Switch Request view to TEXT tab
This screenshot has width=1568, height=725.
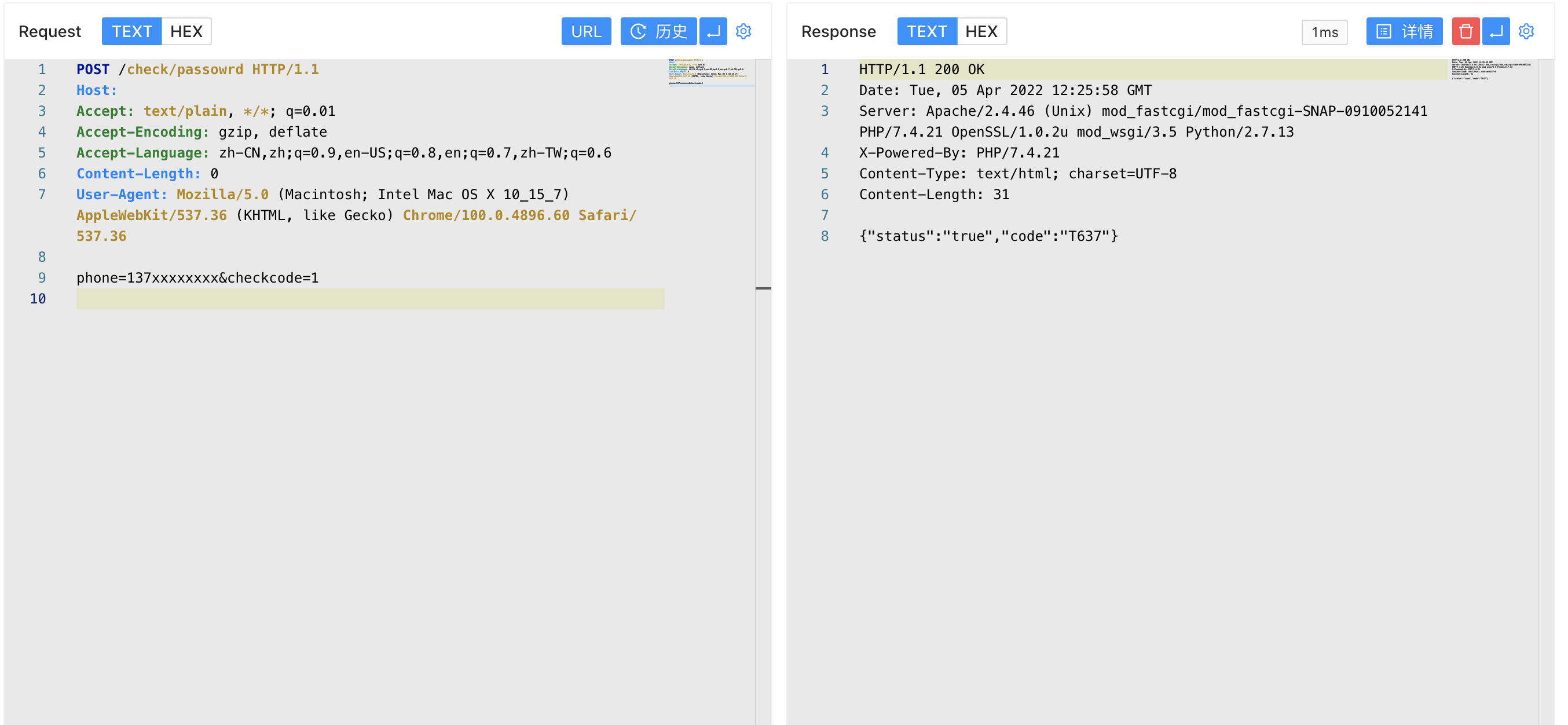click(131, 31)
